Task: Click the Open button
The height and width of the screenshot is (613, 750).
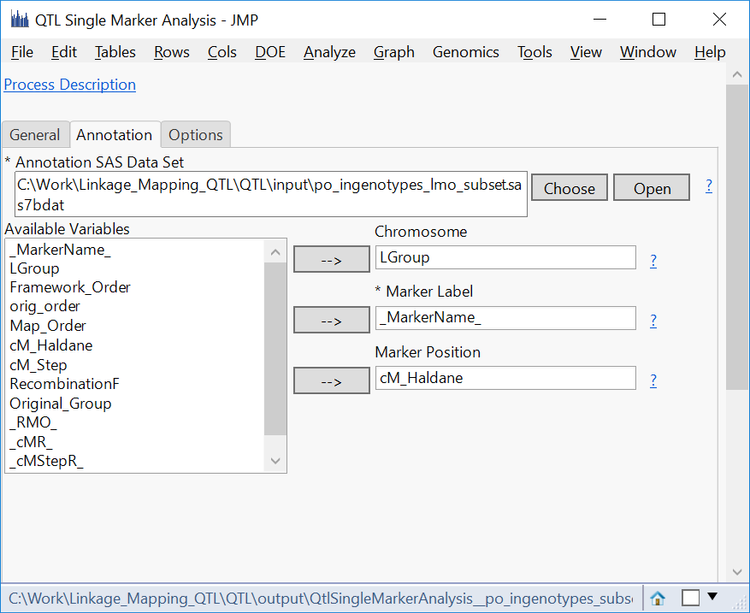Action: click(x=652, y=188)
